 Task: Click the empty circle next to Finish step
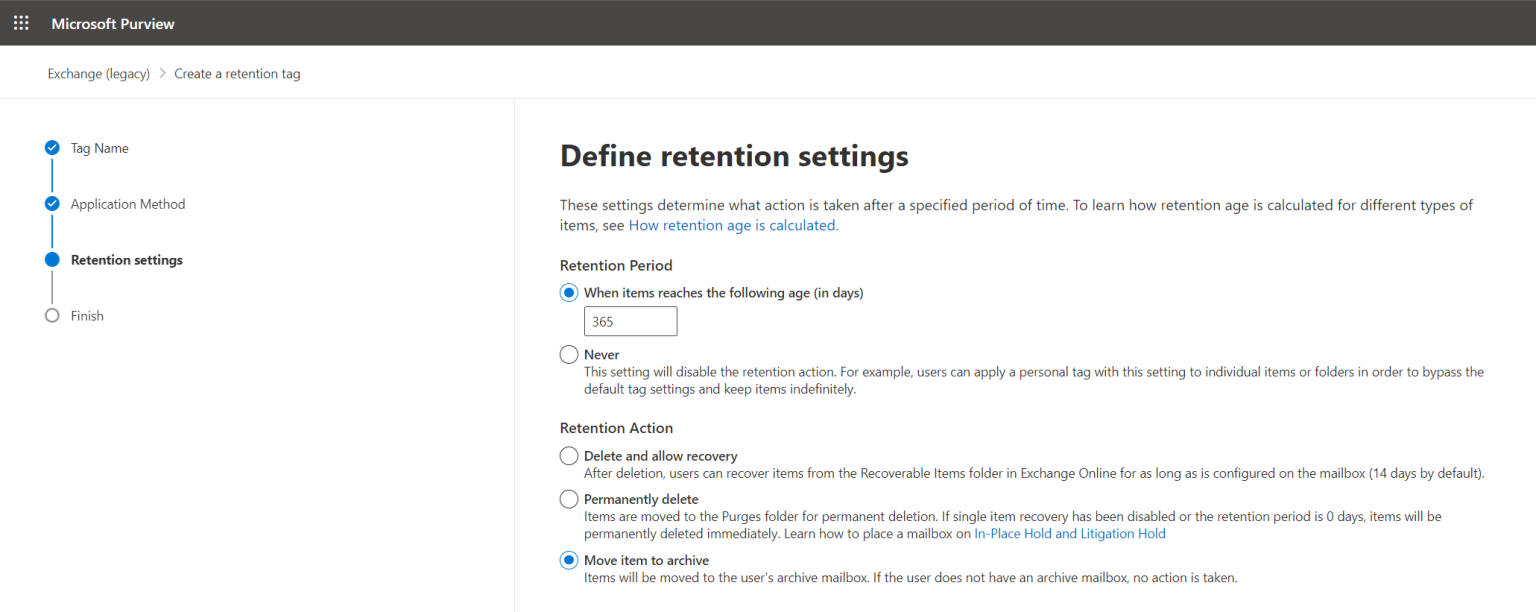pos(52,315)
